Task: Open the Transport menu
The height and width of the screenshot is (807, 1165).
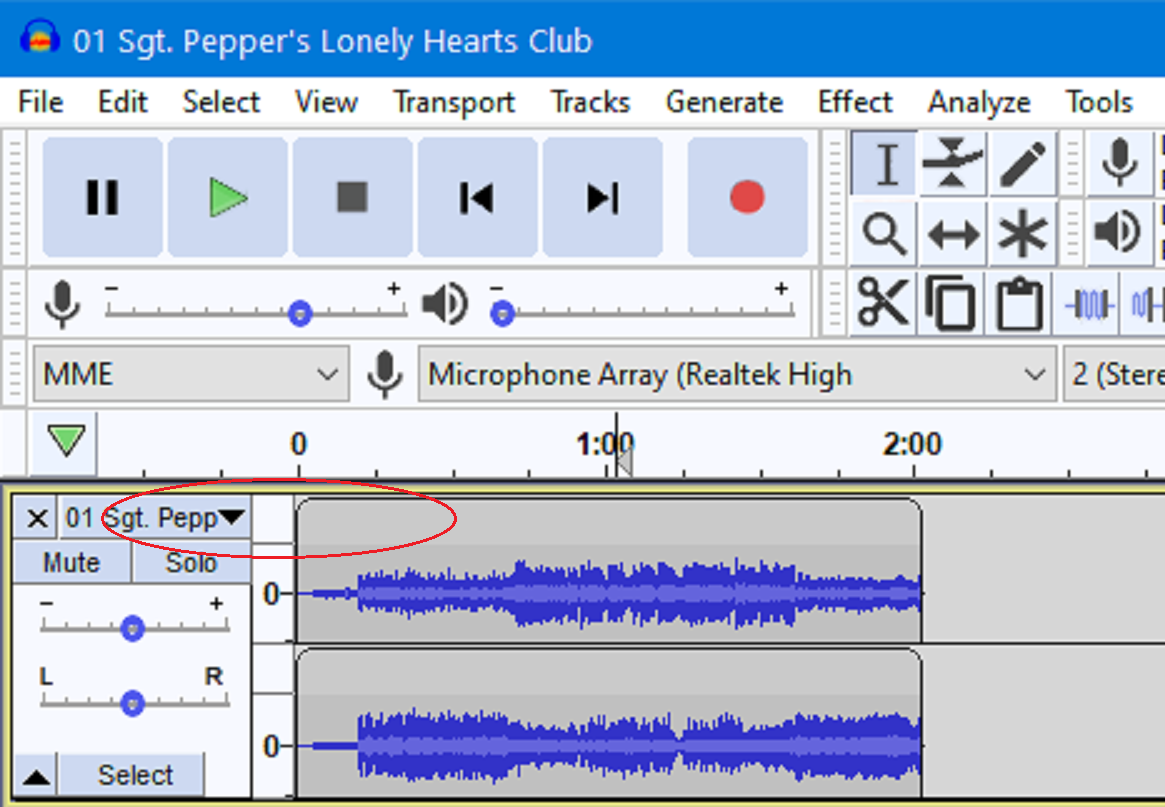Action: point(454,101)
